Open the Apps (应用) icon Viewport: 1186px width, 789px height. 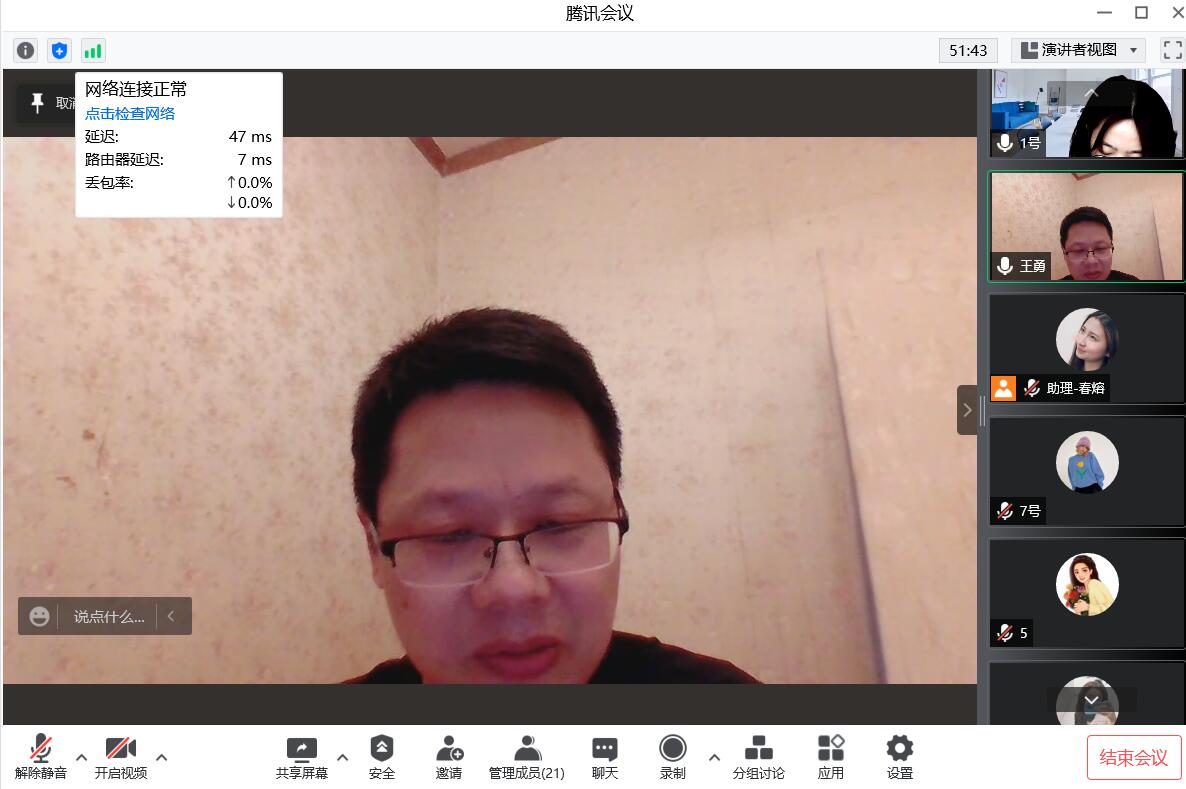(831, 757)
